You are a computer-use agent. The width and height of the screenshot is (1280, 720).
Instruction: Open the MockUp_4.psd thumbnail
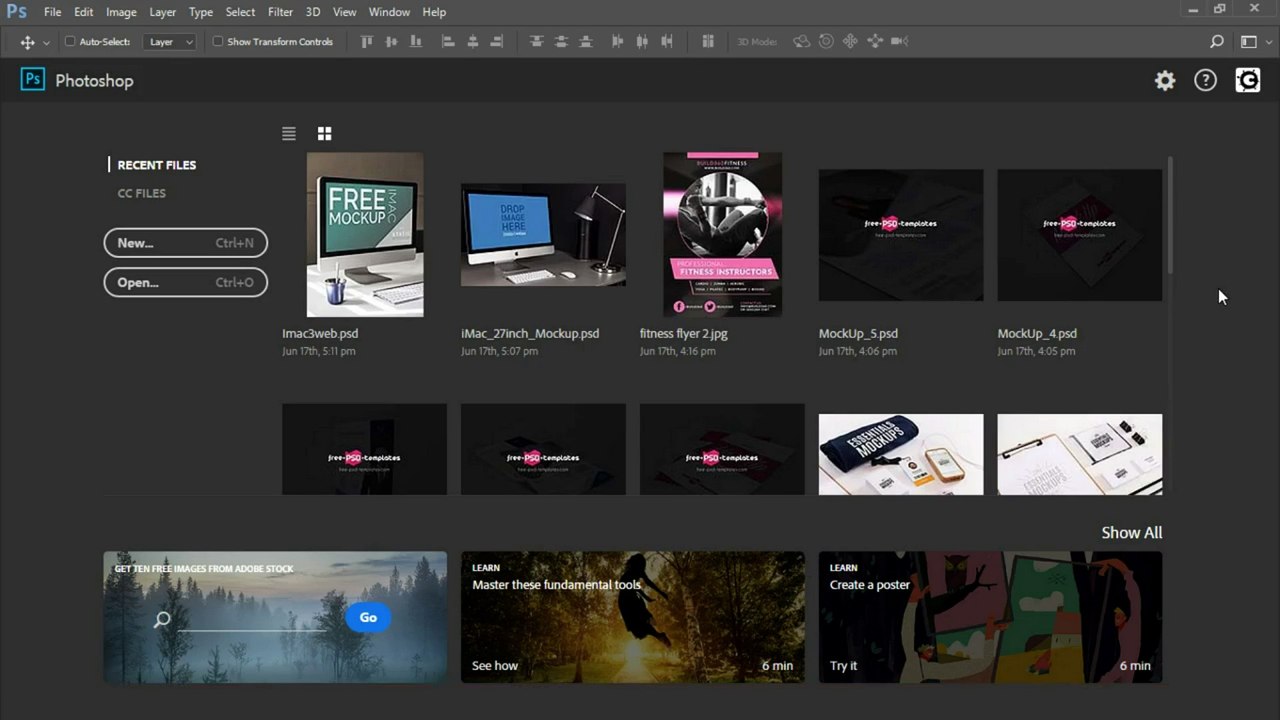[1080, 235]
